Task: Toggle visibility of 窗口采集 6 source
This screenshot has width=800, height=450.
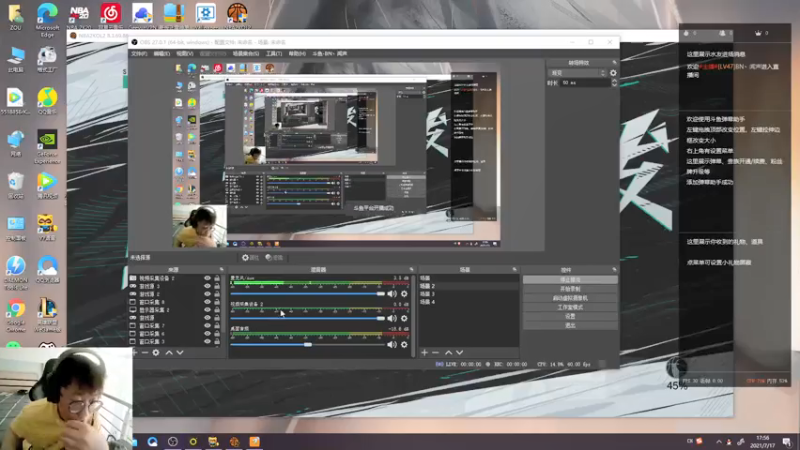Action: tap(207, 334)
